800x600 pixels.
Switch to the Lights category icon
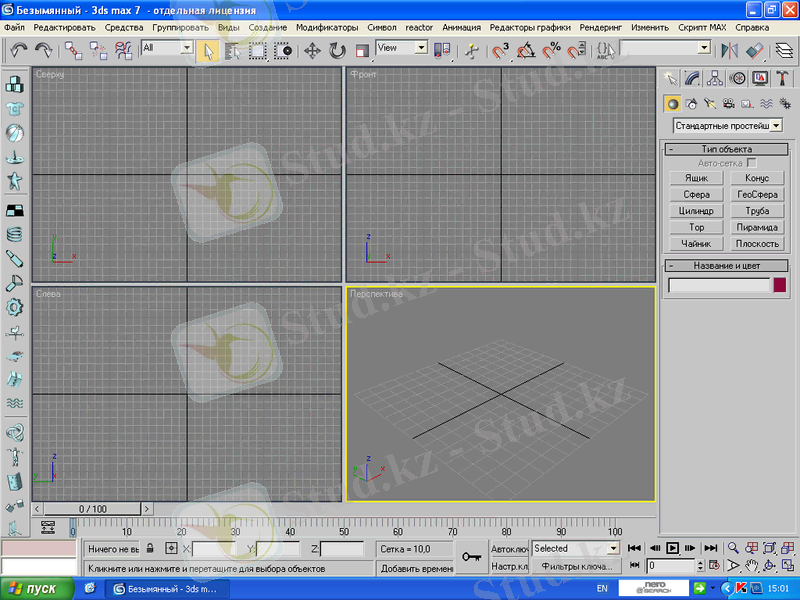point(710,103)
